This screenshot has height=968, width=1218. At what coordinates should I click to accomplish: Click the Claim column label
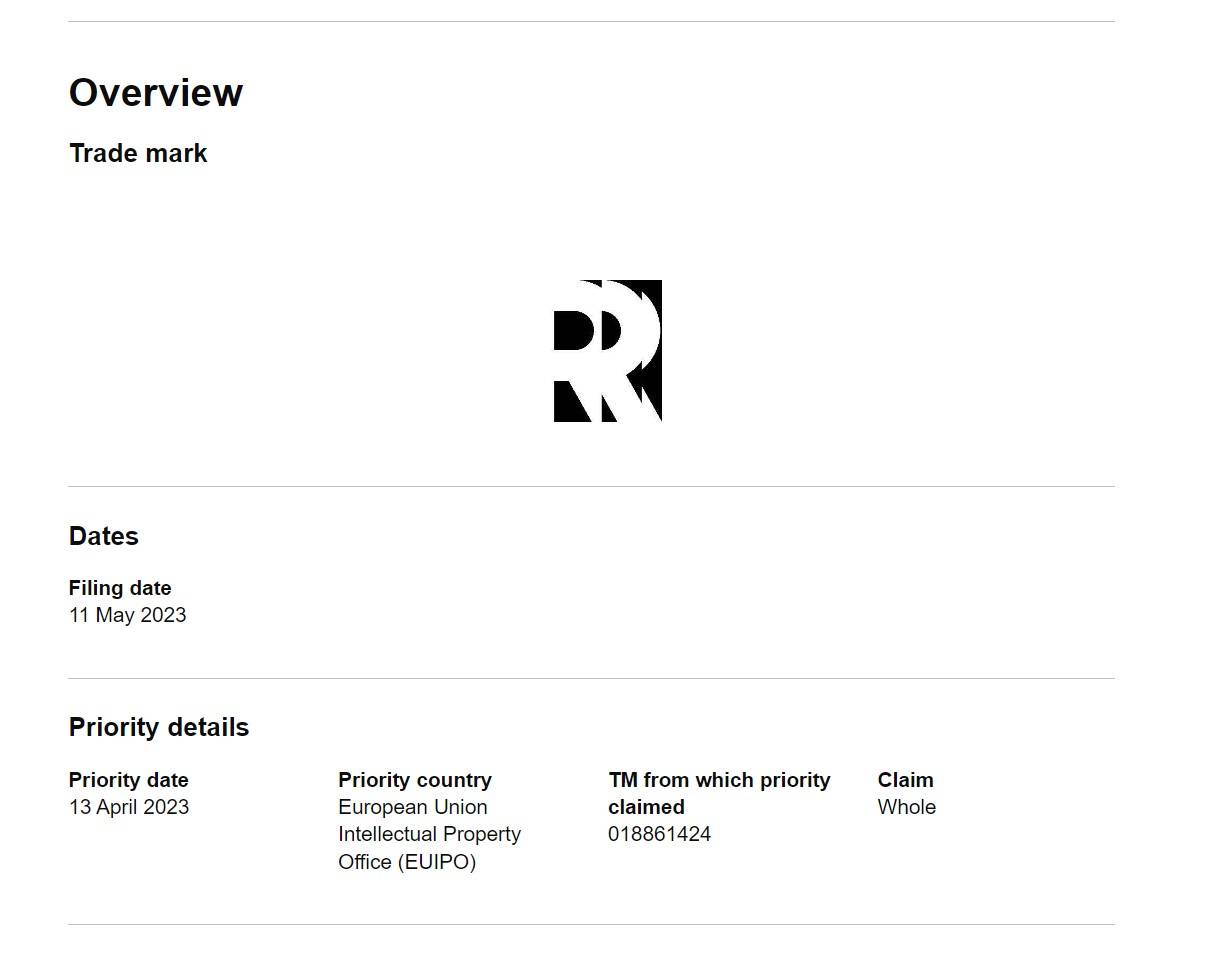905,780
